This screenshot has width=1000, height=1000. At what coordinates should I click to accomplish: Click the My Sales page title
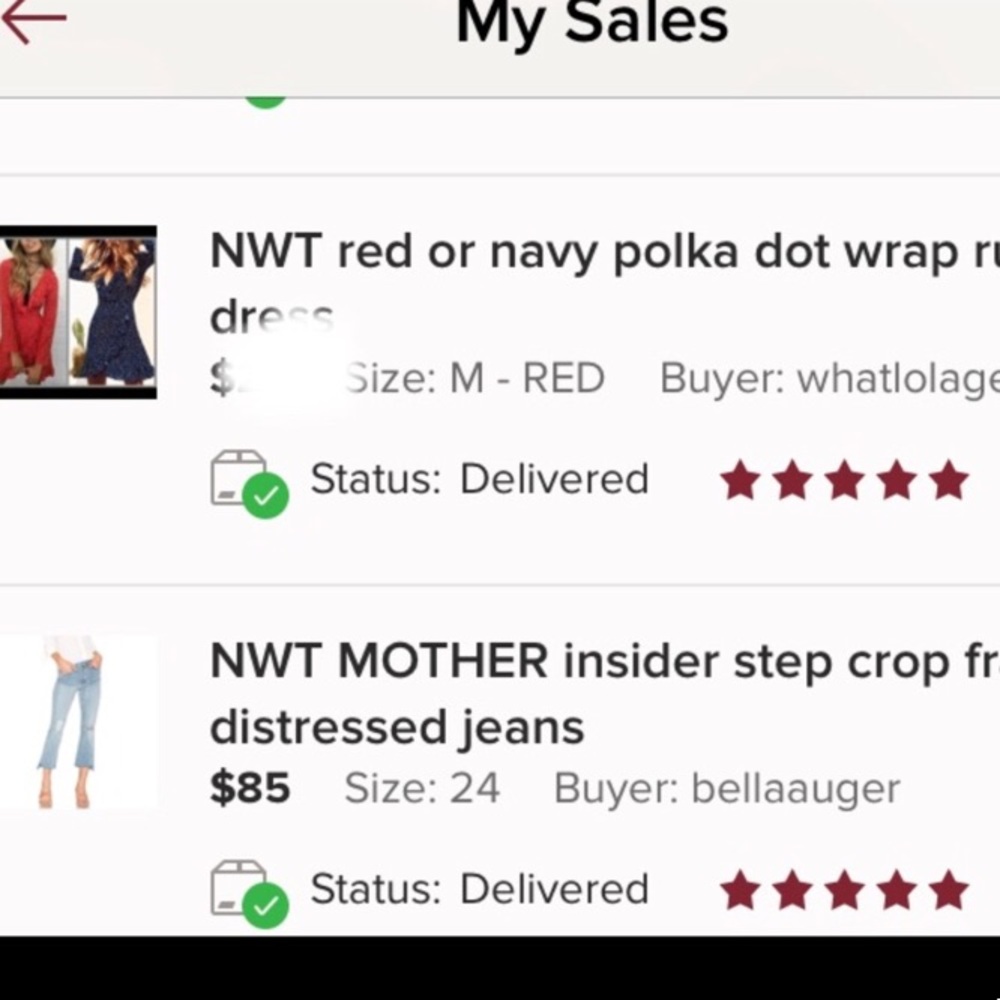(x=592, y=22)
